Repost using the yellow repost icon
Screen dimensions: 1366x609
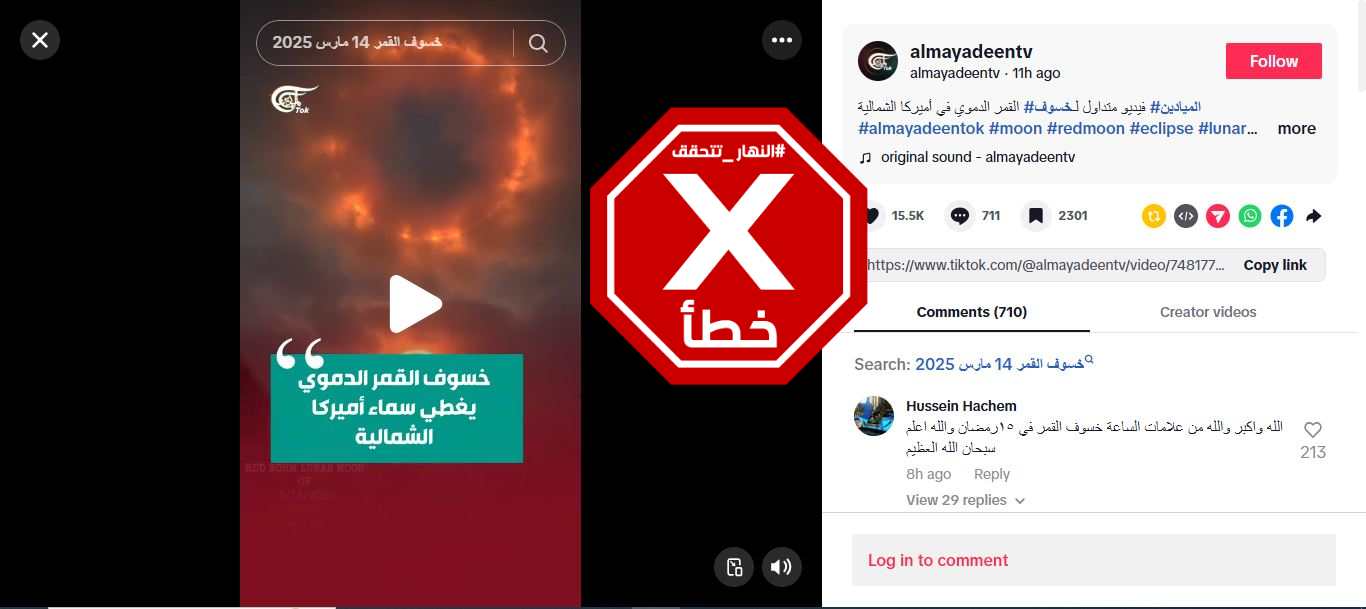(1154, 216)
